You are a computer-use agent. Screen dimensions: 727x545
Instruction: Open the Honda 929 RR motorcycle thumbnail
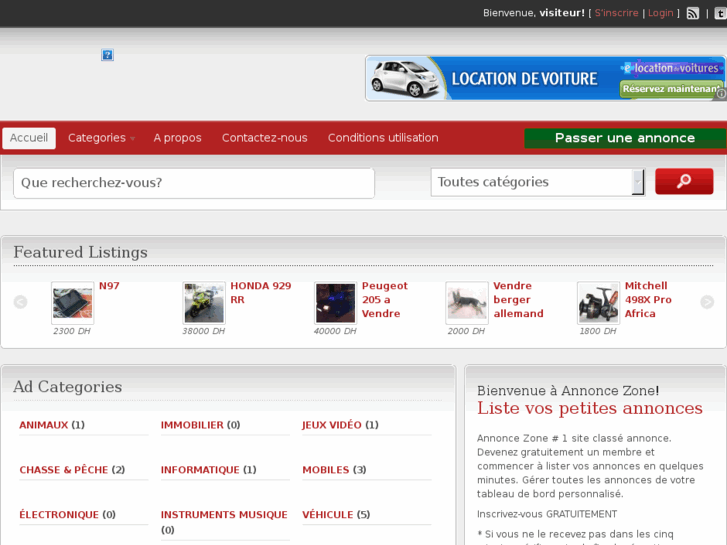[x=204, y=302]
